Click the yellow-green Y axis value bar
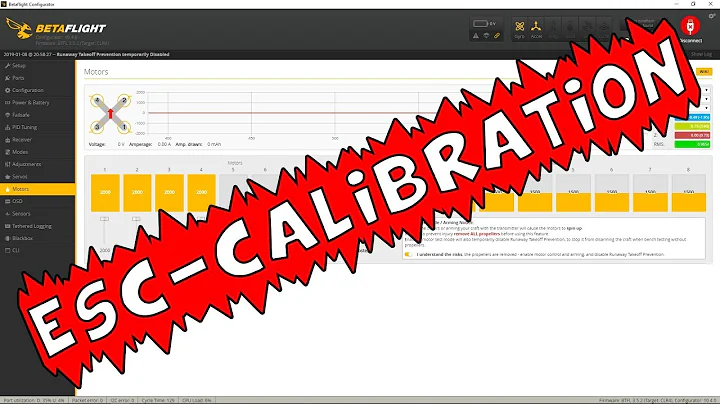This screenshot has width=720, height=404. (x=692, y=126)
